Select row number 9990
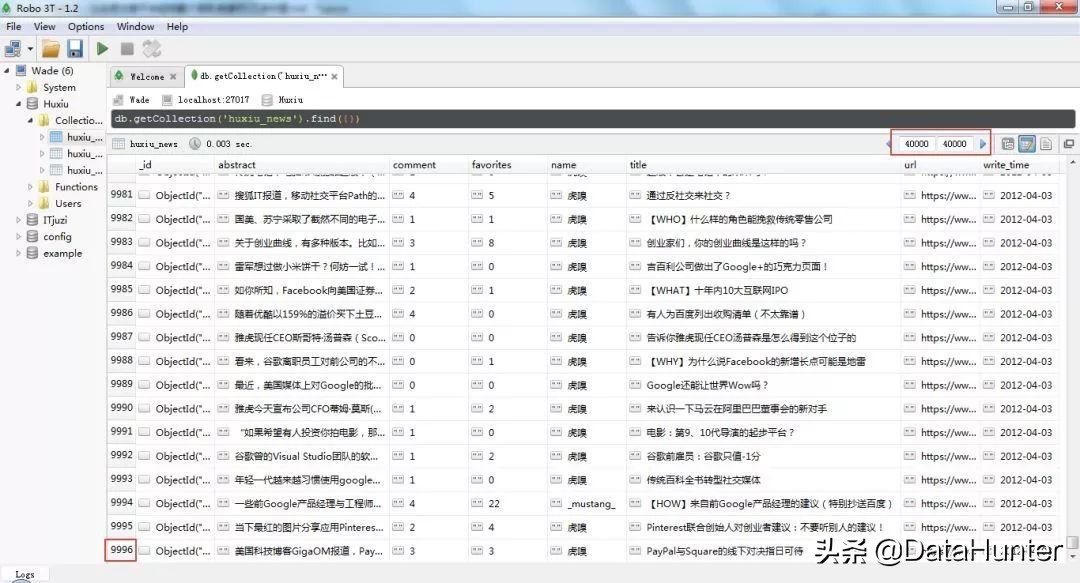 click(x=121, y=408)
